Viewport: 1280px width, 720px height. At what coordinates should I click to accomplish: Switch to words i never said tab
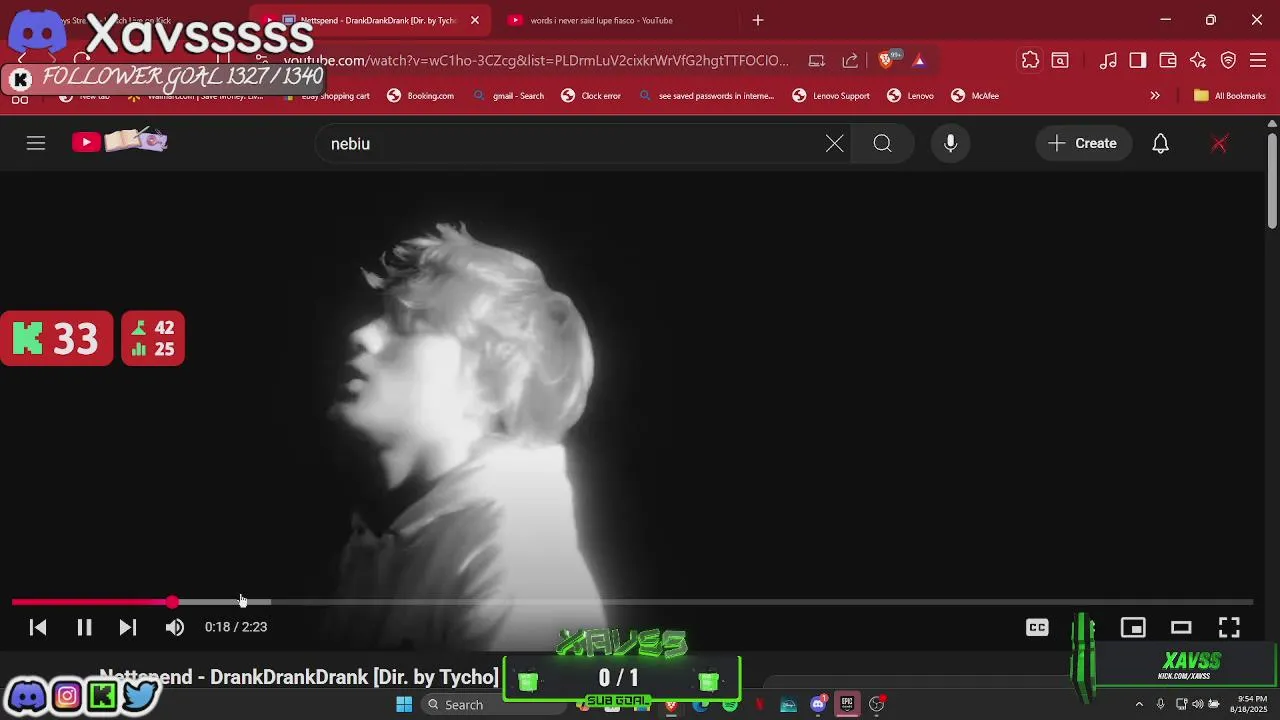click(x=600, y=20)
